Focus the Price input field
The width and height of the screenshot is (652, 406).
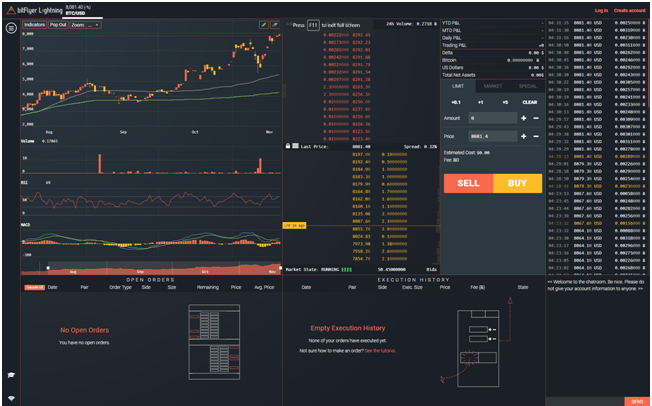[493, 136]
